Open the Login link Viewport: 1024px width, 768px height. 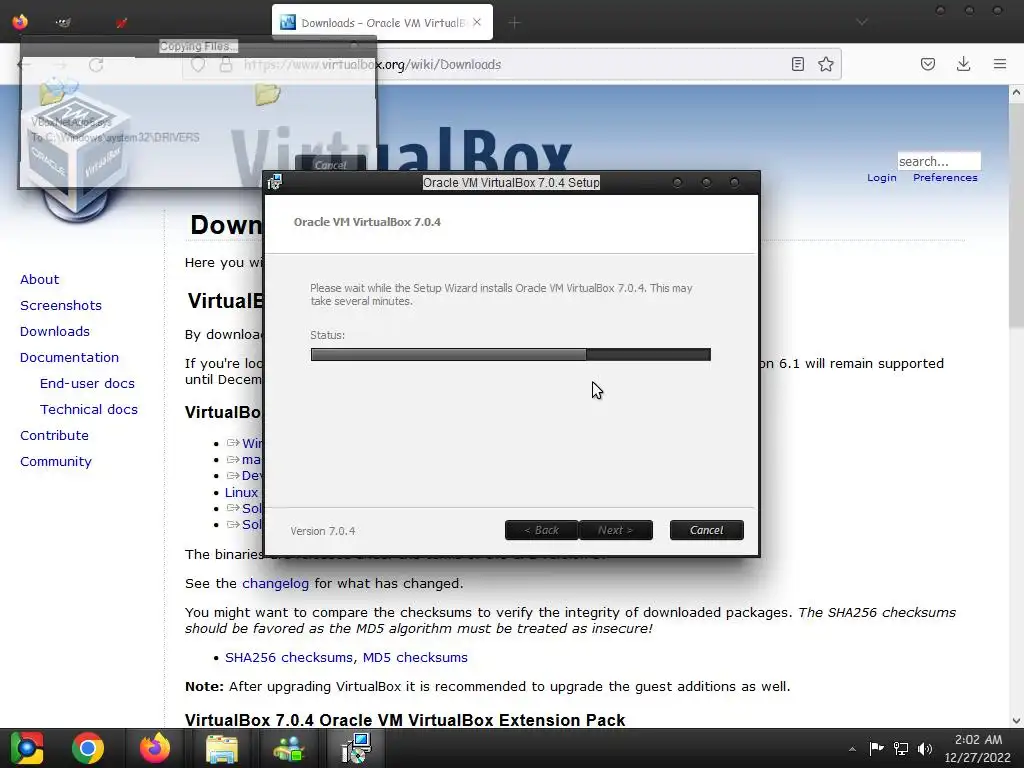[882, 178]
